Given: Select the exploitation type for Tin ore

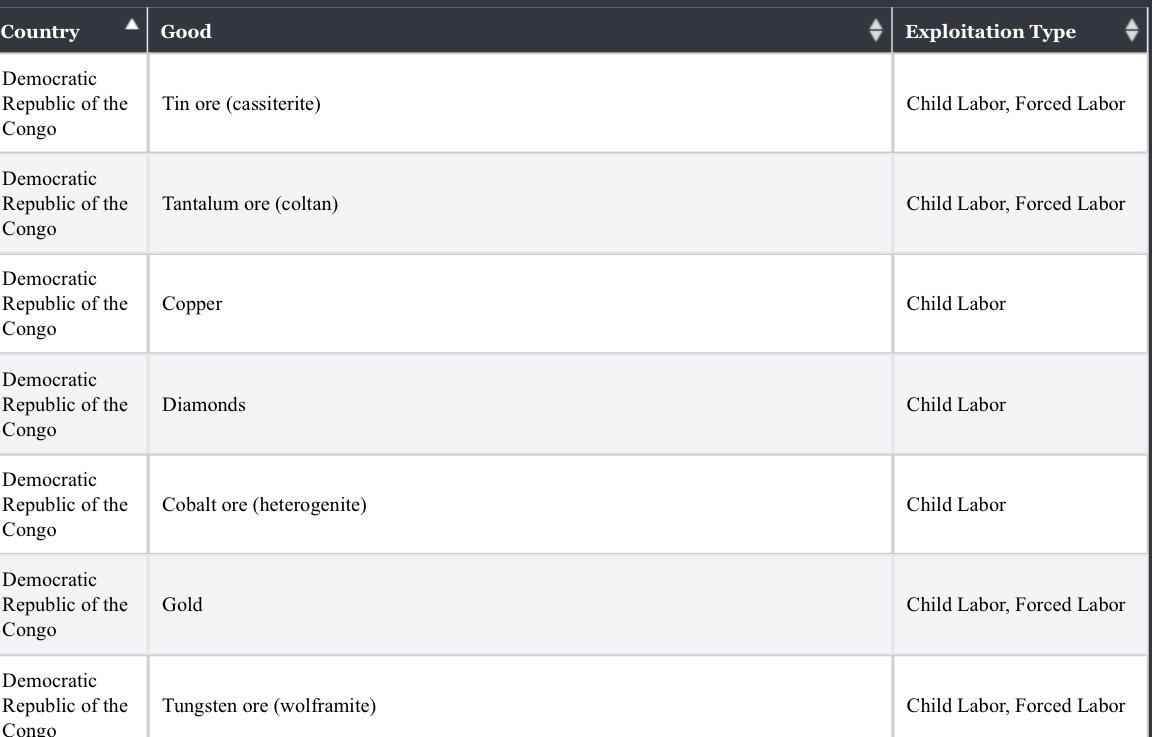Looking at the screenshot, I should [x=1015, y=103].
